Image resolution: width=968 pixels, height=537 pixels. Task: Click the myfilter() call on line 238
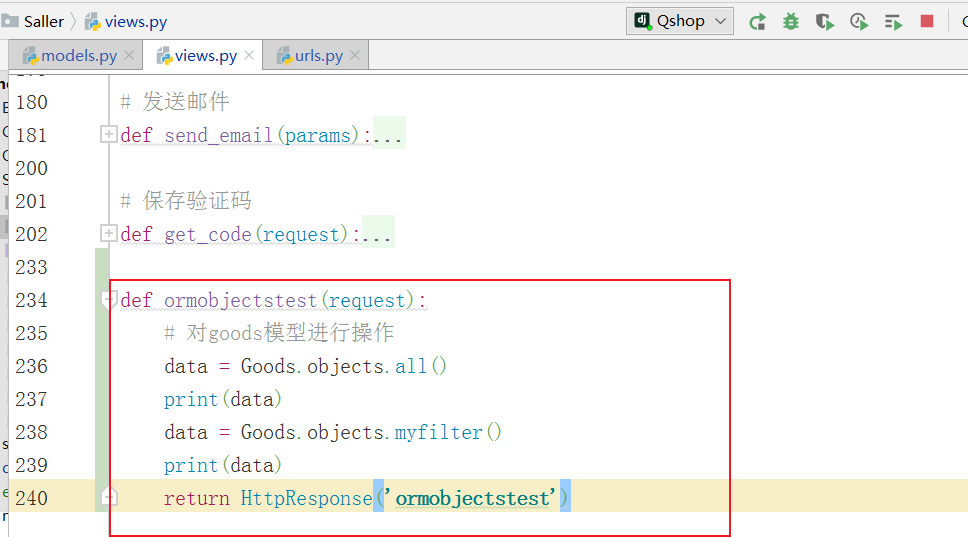coord(448,433)
